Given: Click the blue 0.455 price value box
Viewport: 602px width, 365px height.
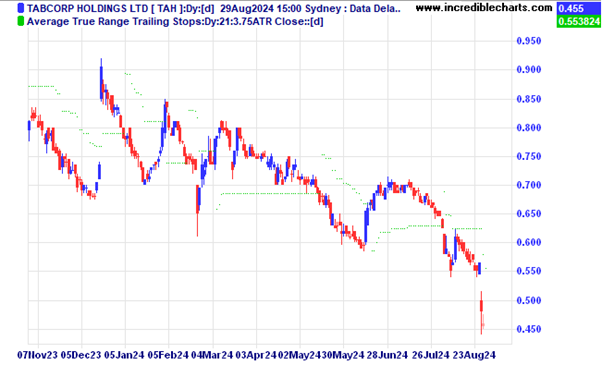Looking at the screenshot, I should click(579, 8).
